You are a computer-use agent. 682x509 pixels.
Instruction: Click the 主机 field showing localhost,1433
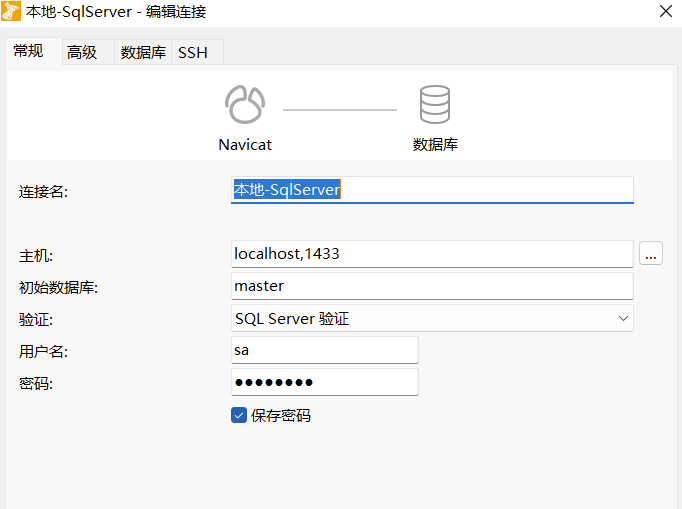[x=432, y=254]
